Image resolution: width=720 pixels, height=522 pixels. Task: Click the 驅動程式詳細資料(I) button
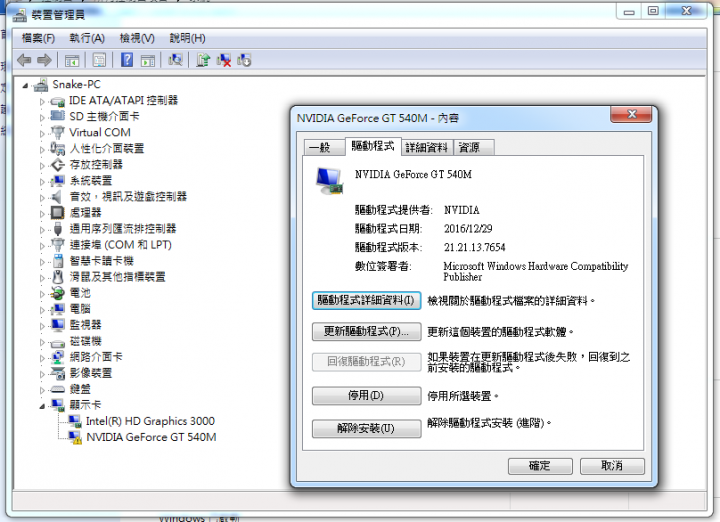click(366, 300)
